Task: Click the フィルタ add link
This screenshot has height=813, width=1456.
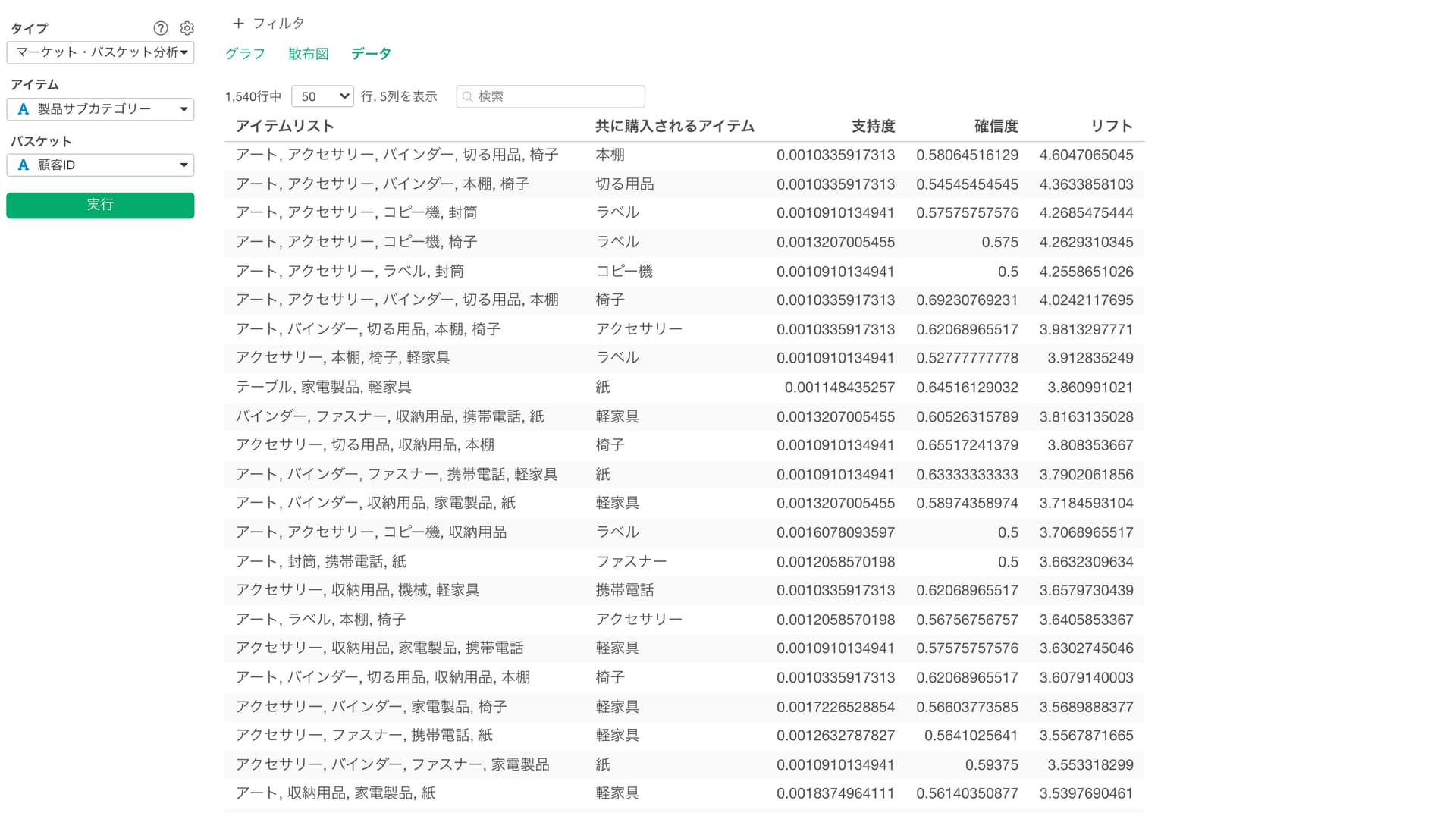Action: point(278,24)
